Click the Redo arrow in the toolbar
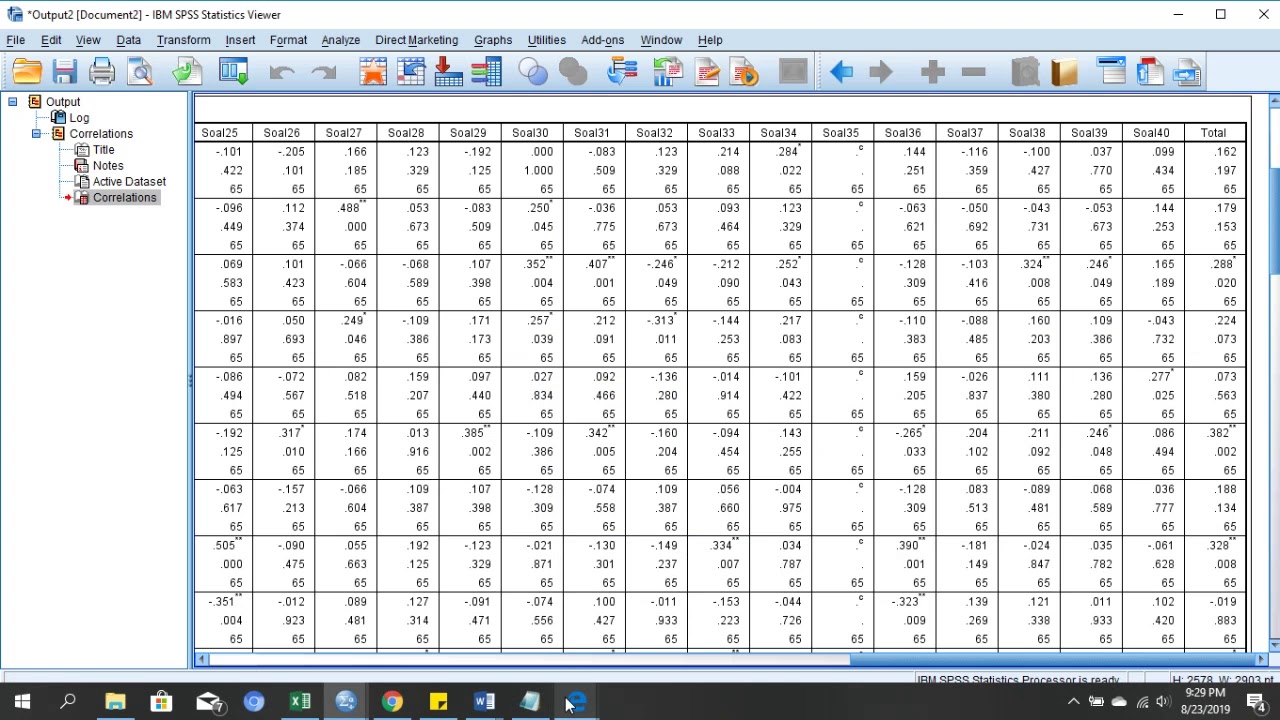This screenshot has width=1280, height=720. [323, 72]
